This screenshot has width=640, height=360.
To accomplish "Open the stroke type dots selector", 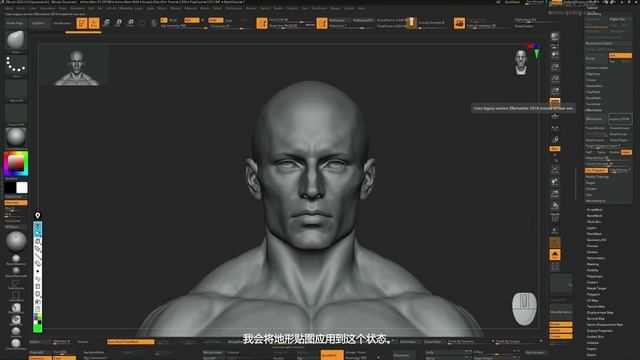I will point(16,65).
